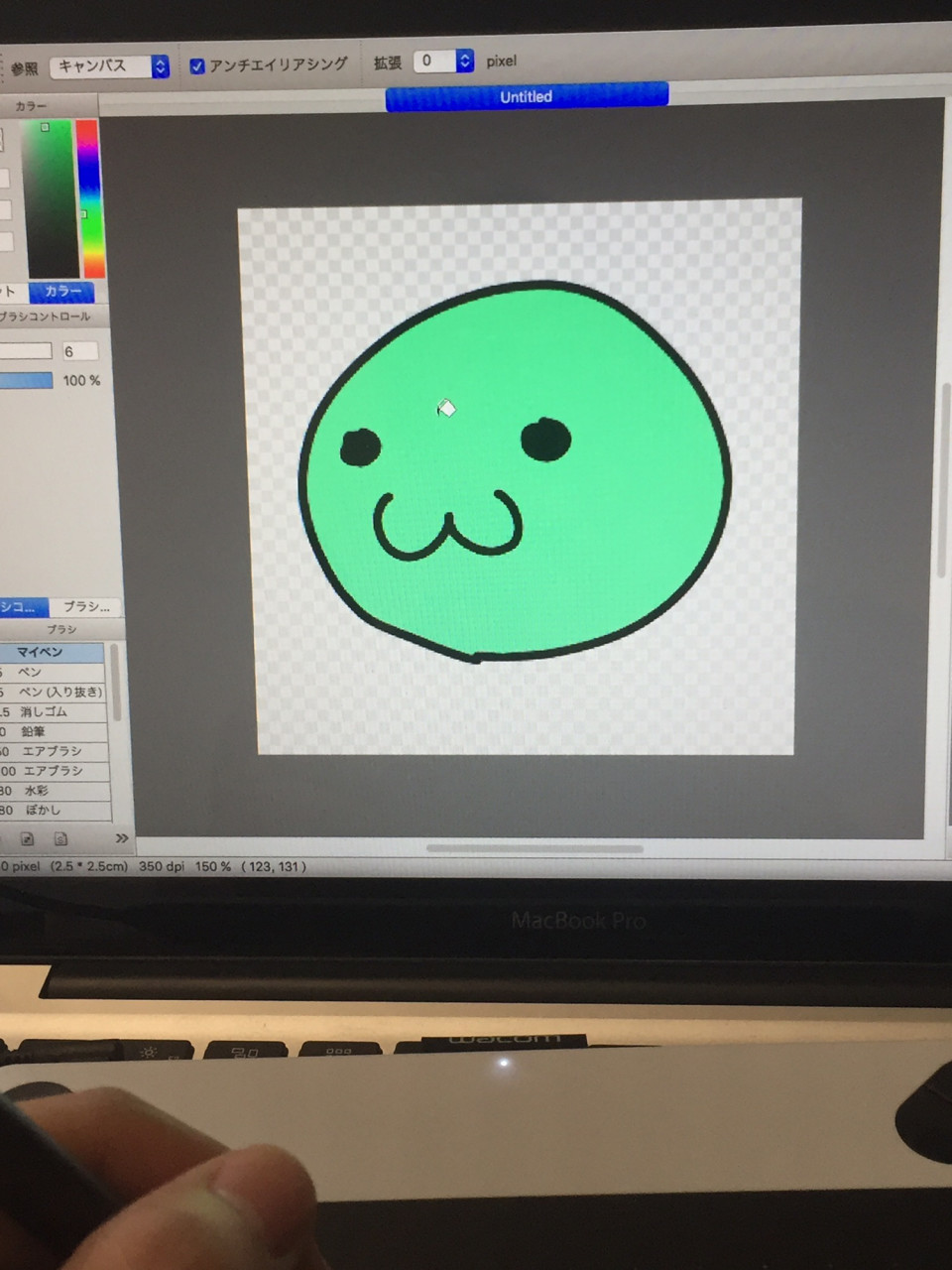
Task: Pick a shade in the green color square
Action: pyautogui.click(x=50, y=198)
